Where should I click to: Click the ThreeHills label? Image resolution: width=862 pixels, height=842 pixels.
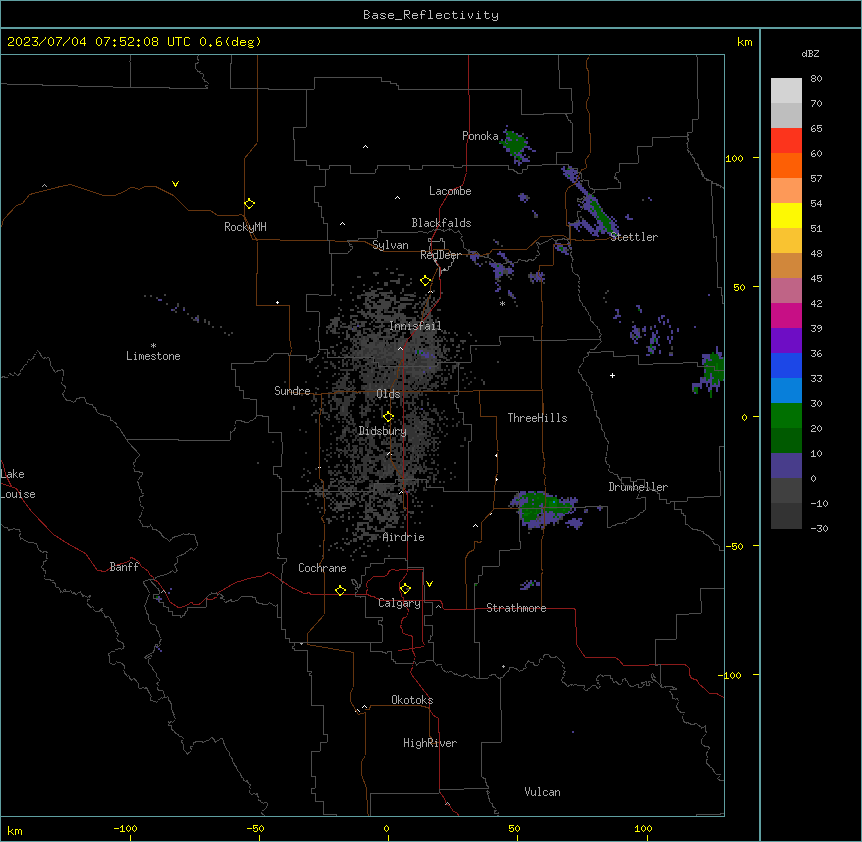tap(537, 418)
